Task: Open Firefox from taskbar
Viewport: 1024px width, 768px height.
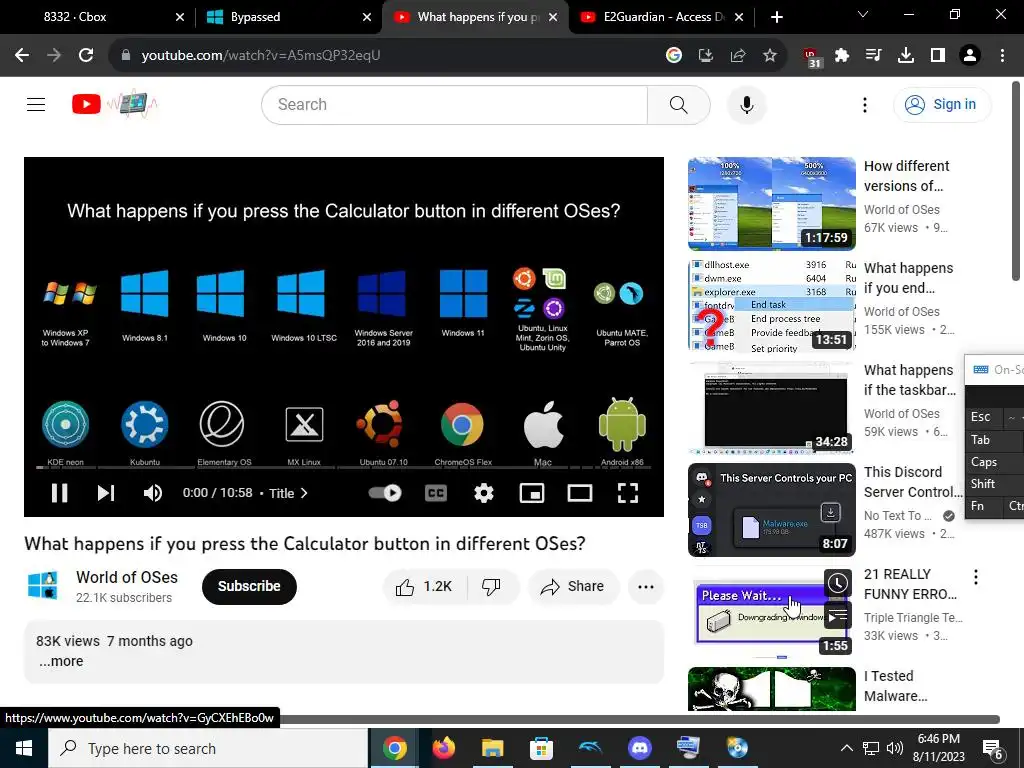Action: 443,748
